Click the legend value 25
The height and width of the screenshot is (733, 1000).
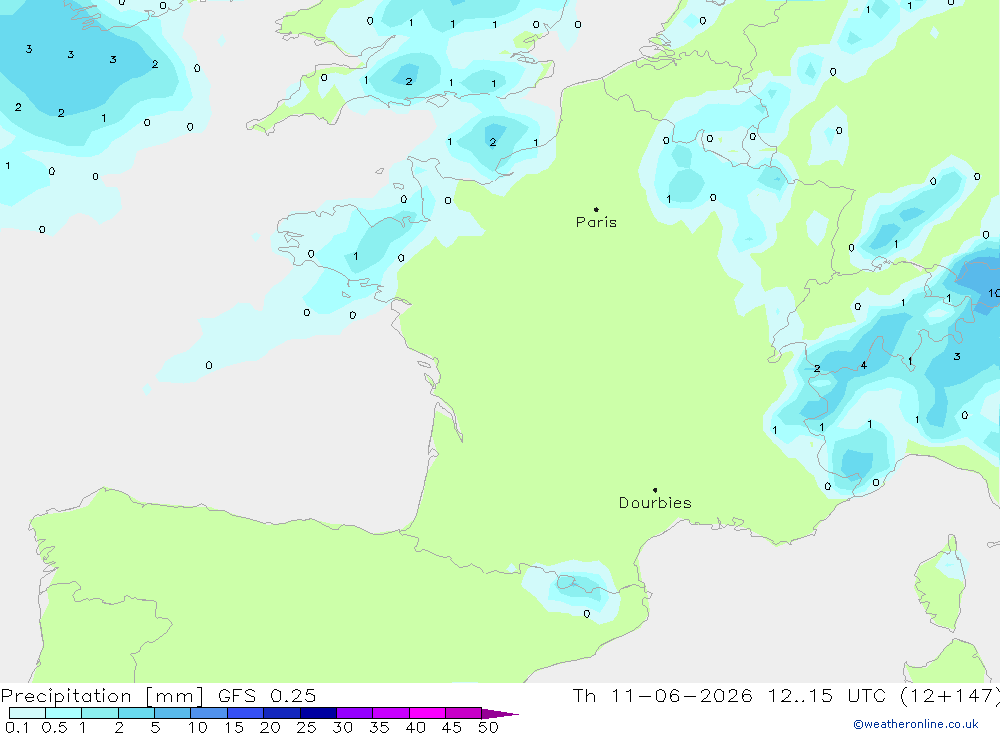[306, 727]
